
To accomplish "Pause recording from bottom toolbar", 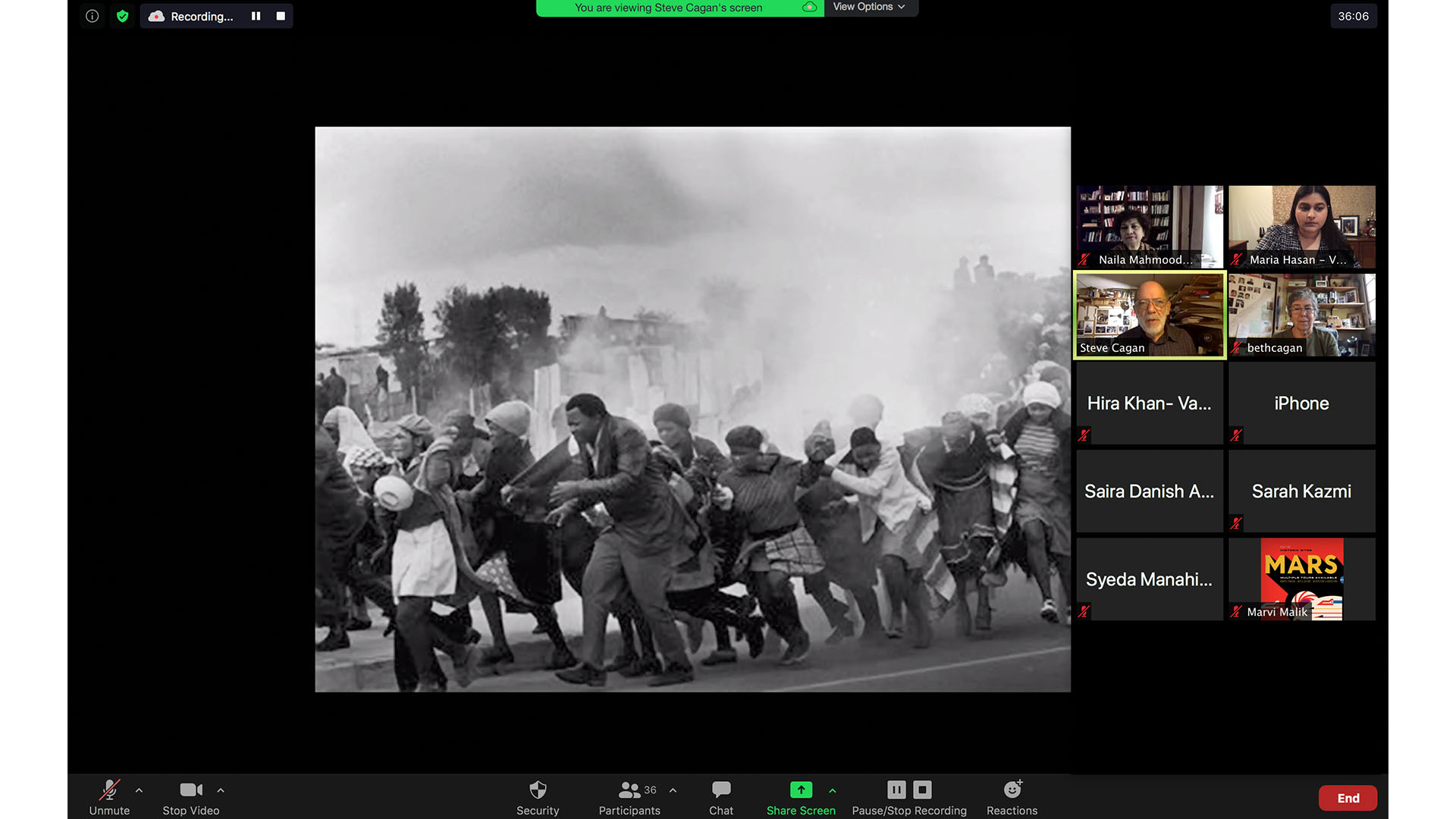I will pyautogui.click(x=896, y=789).
